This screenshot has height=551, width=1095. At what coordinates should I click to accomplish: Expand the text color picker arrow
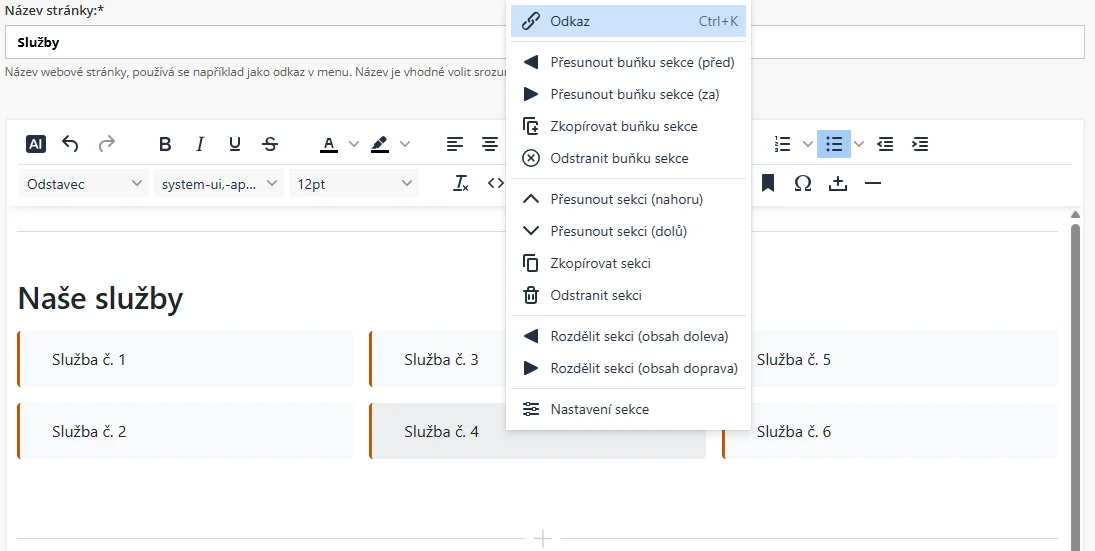pos(353,144)
